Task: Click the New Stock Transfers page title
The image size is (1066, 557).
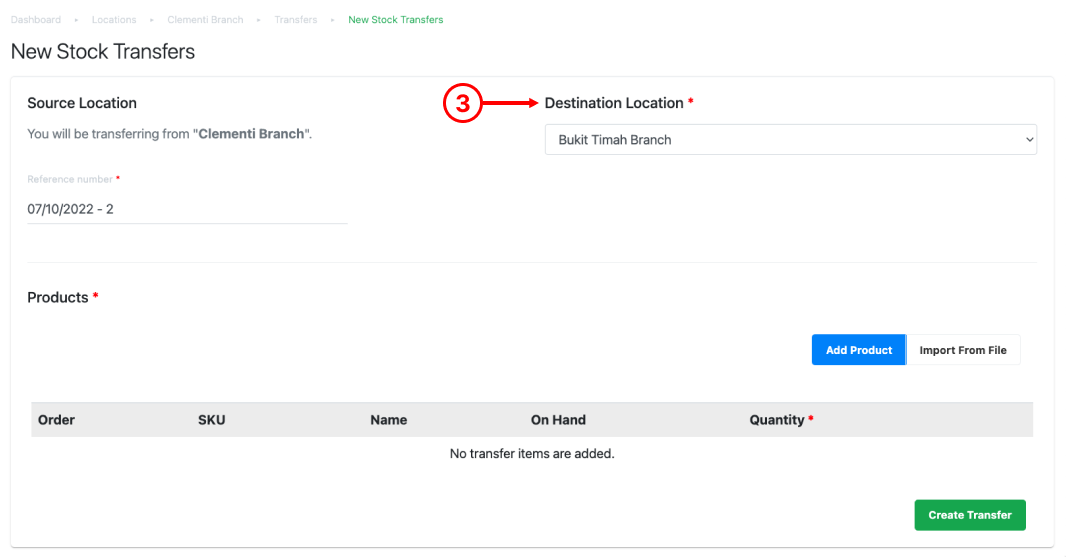Action: pos(103,51)
